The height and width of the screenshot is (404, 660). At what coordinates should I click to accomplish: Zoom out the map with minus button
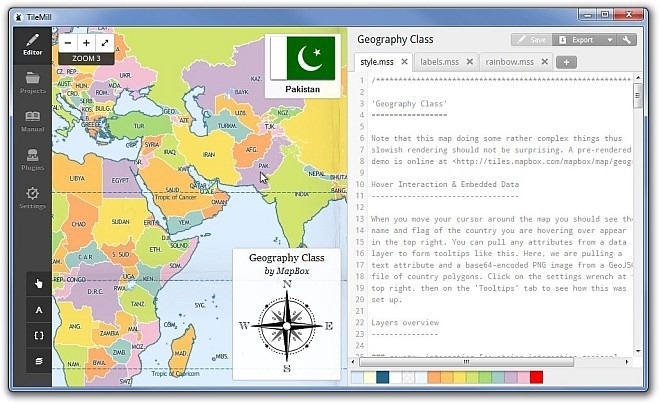click(68, 43)
